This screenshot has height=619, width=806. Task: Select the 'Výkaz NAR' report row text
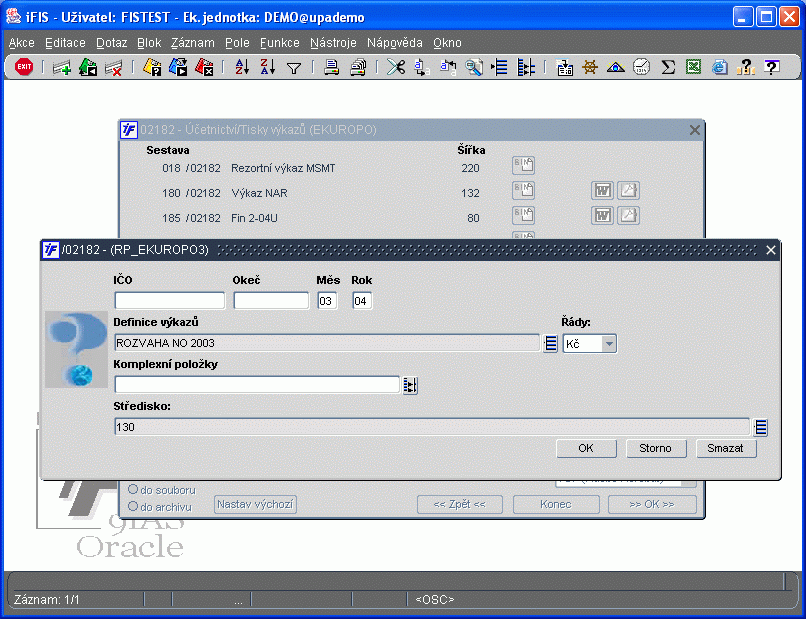click(260, 193)
